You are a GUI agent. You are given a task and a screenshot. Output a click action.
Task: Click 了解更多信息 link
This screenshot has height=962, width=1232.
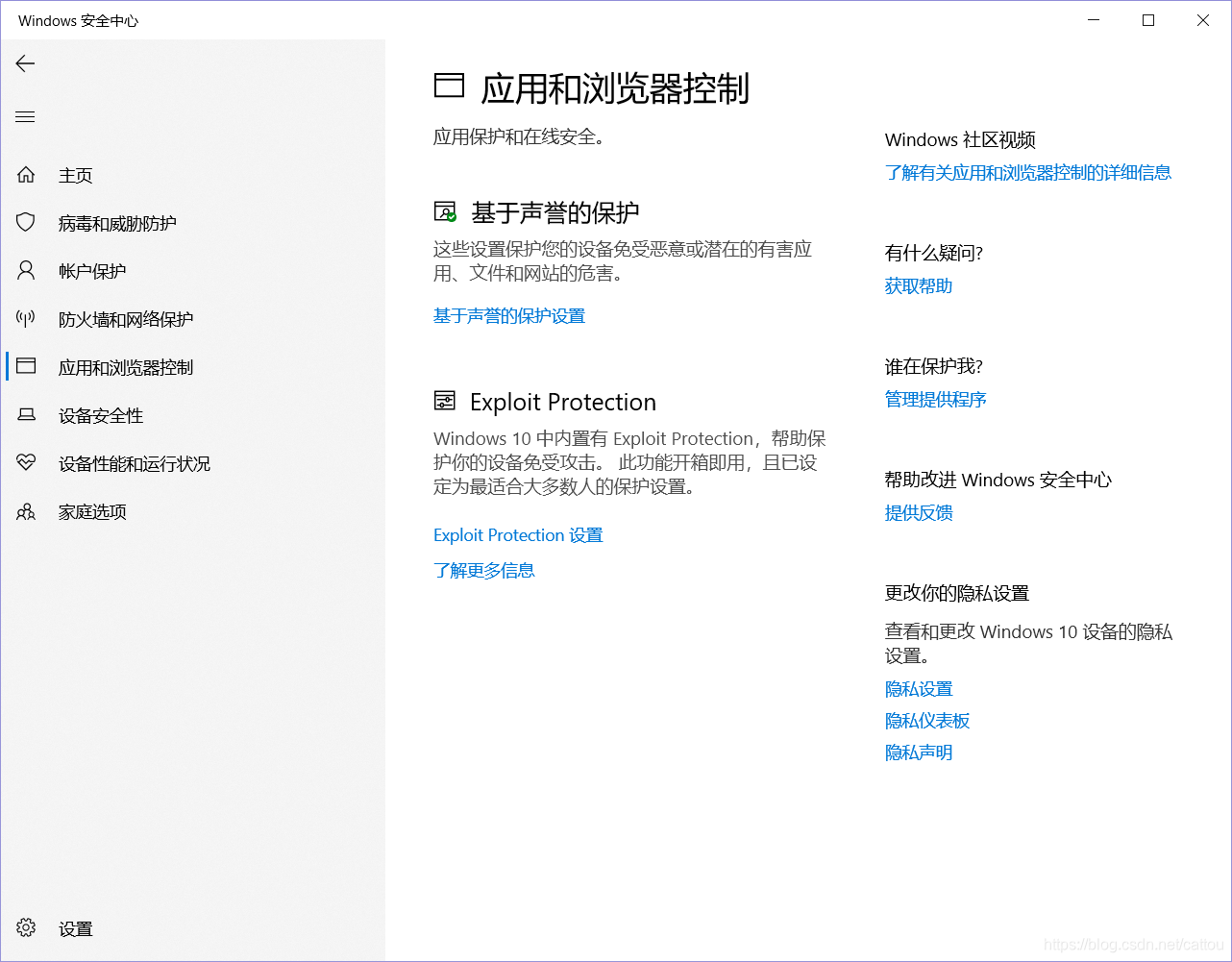(x=484, y=570)
